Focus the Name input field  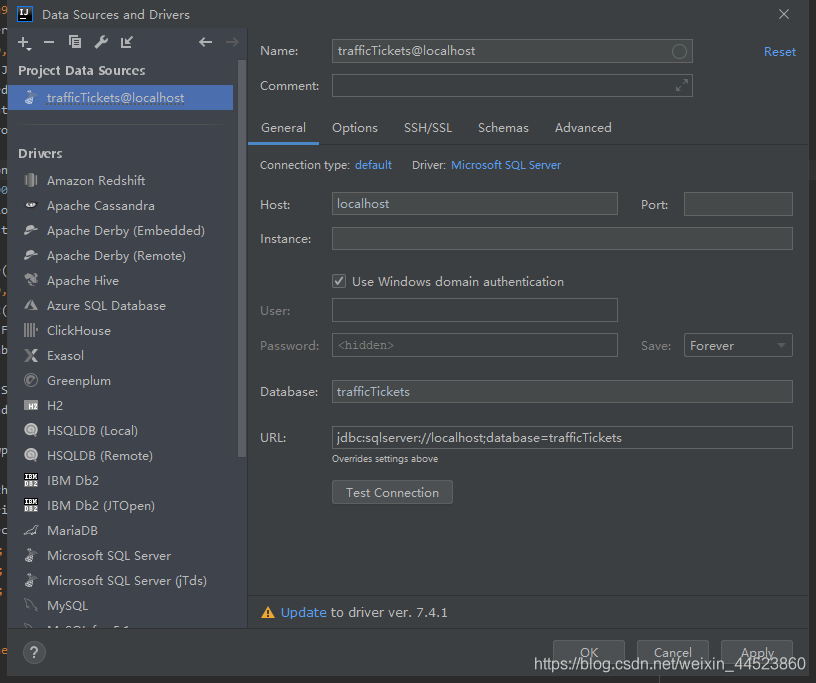click(x=512, y=51)
